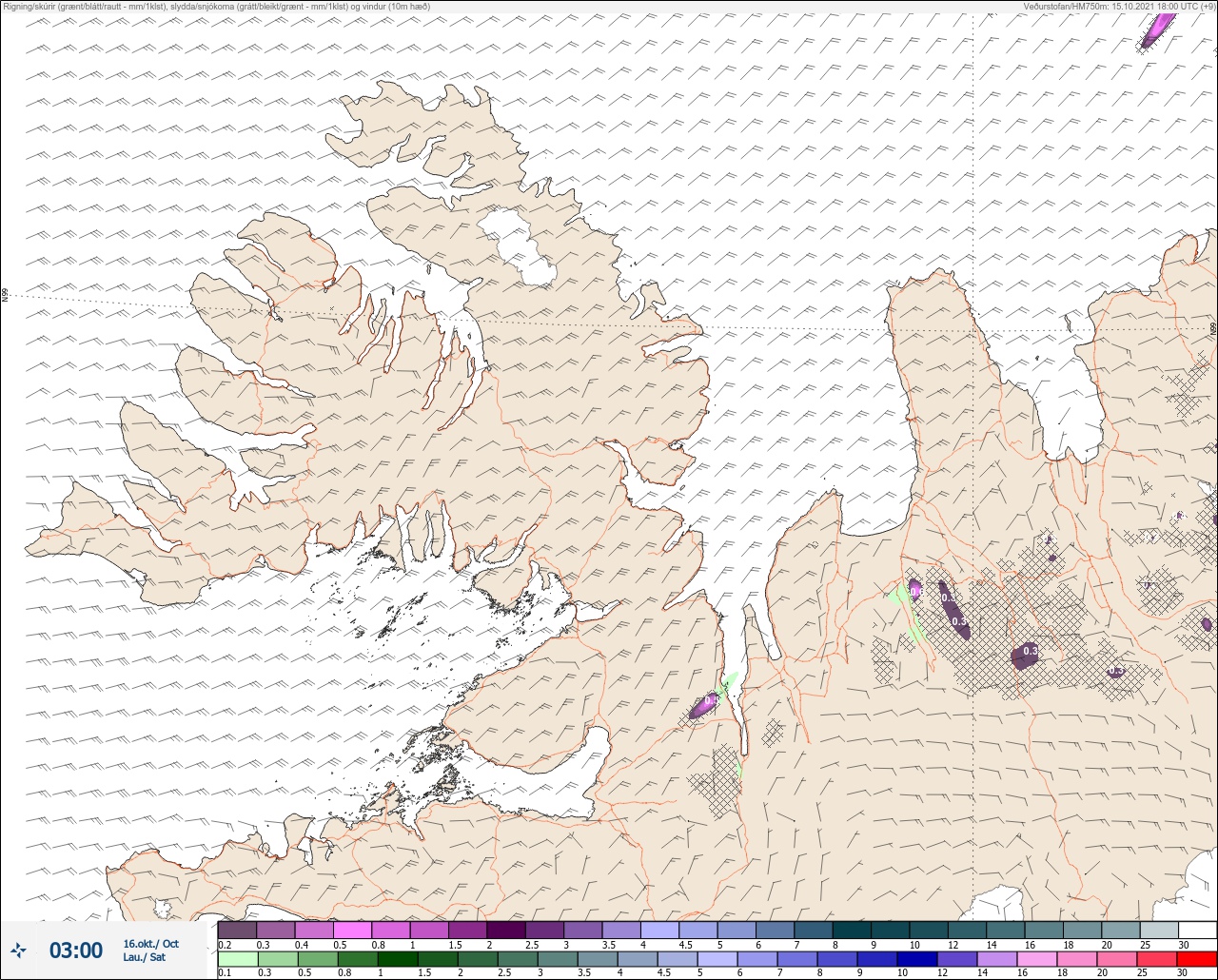Select the dark teal swatch labeled 8 in upper legend
1218x980 pixels.
point(852,930)
